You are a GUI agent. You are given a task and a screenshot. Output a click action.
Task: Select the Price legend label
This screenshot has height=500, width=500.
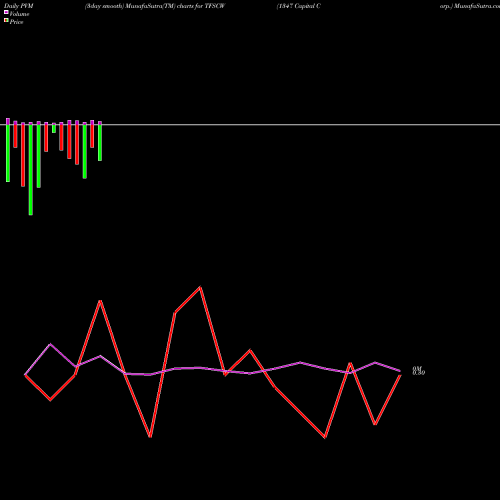16,22
